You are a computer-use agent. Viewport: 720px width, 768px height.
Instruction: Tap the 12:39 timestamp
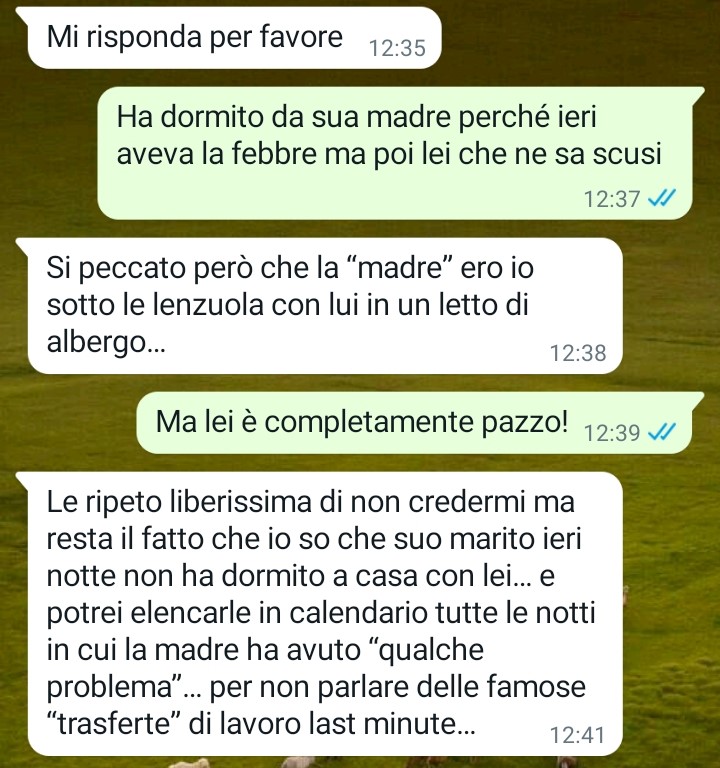[x=612, y=432]
